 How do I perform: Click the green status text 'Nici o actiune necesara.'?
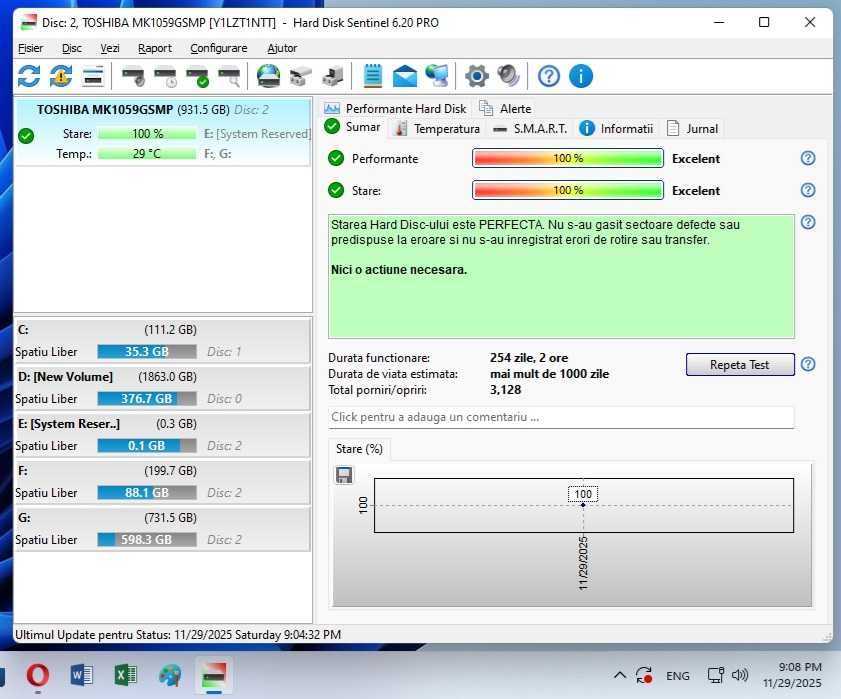tap(399, 270)
